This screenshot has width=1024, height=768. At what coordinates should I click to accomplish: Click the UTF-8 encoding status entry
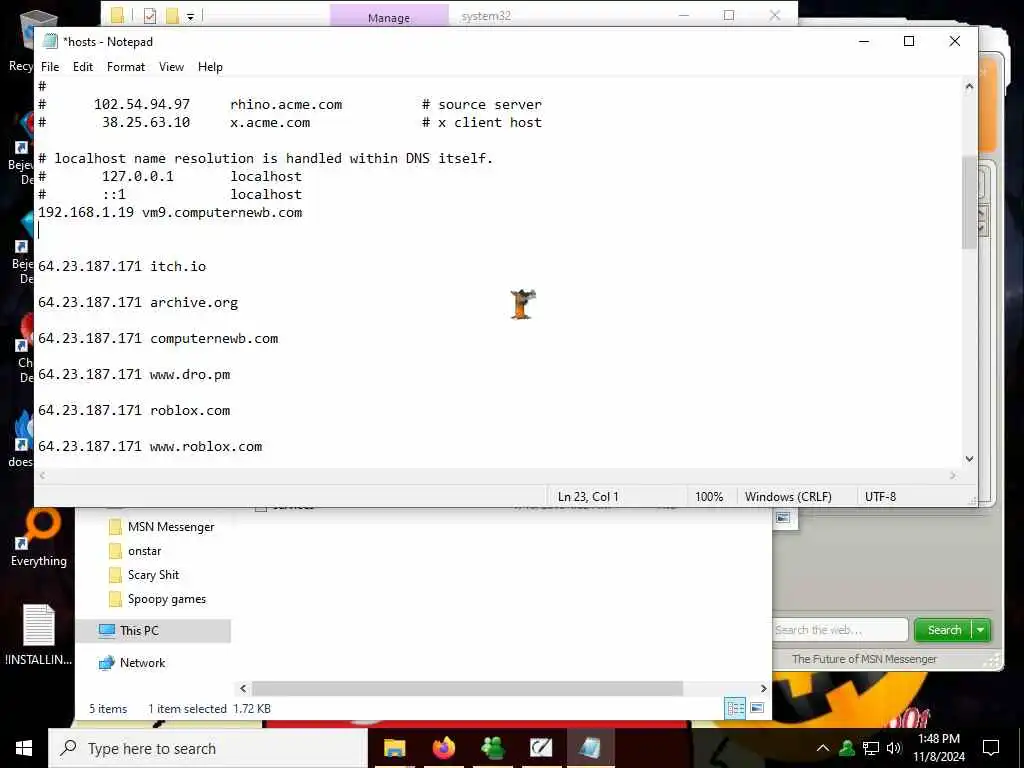(880, 496)
